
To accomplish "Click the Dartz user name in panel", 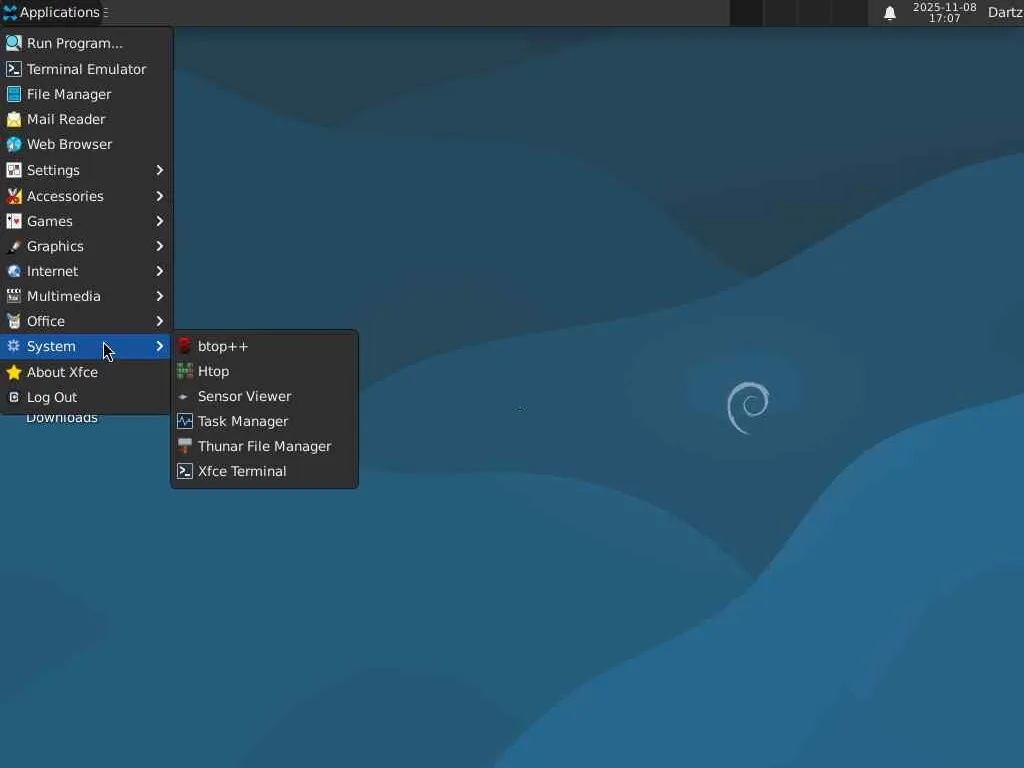I will click(x=1005, y=12).
